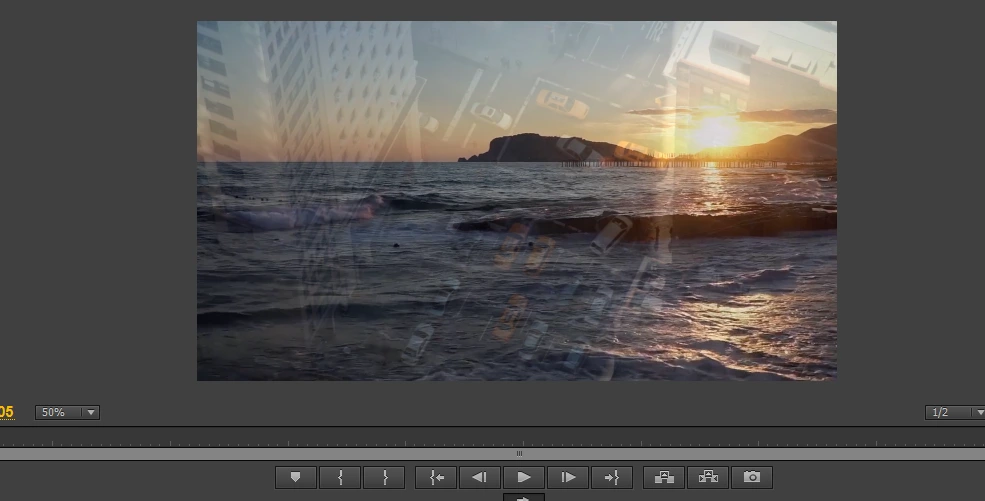Step forward one frame

pyautogui.click(x=567, y=478)
